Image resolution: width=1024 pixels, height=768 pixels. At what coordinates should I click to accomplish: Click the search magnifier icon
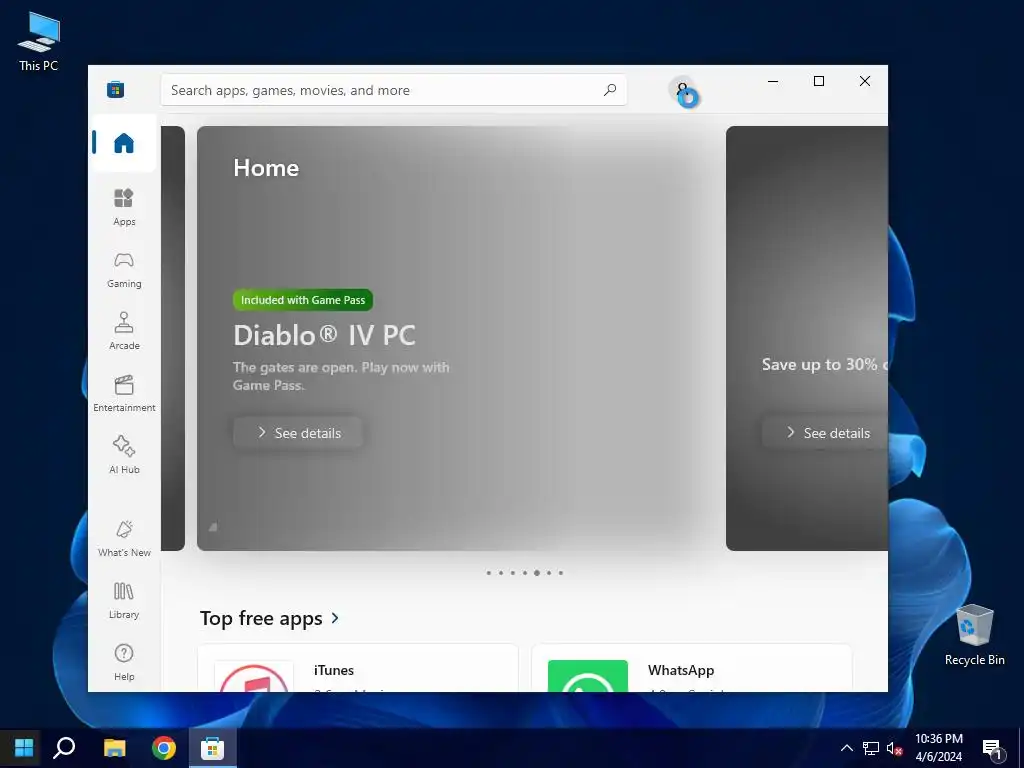click(609, 90)
